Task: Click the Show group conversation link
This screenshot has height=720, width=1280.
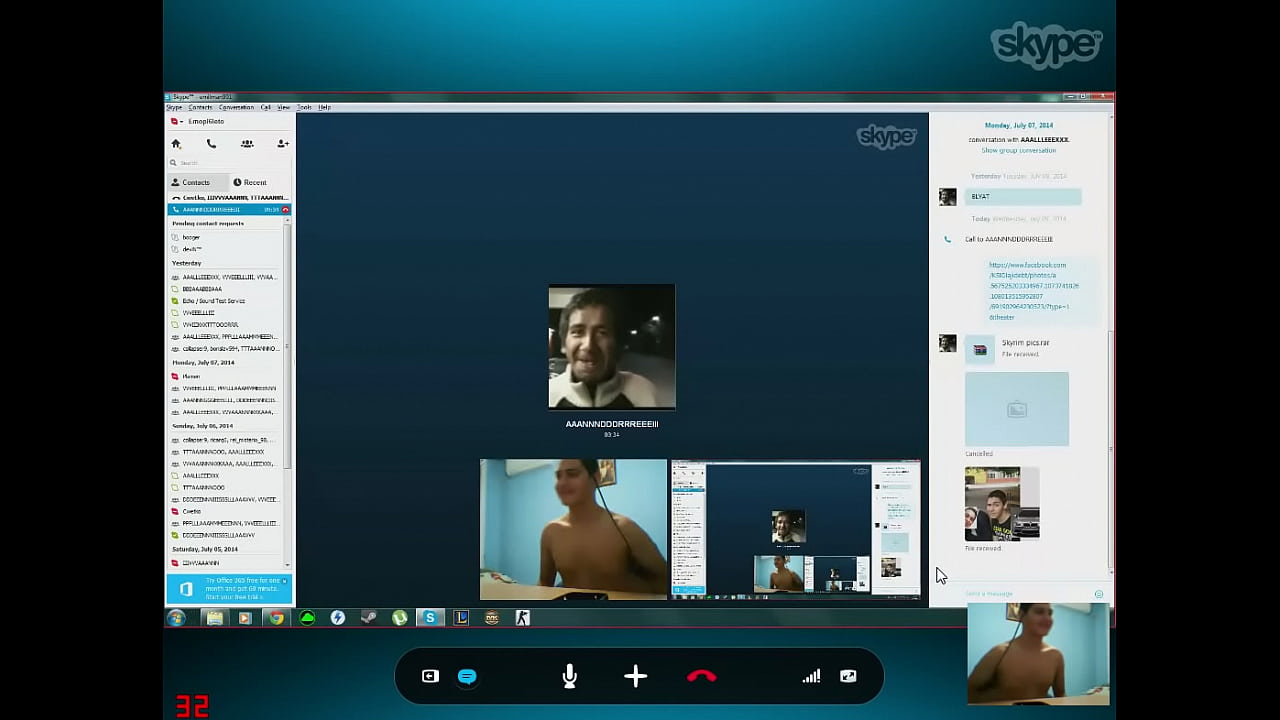Action: 1018,150
